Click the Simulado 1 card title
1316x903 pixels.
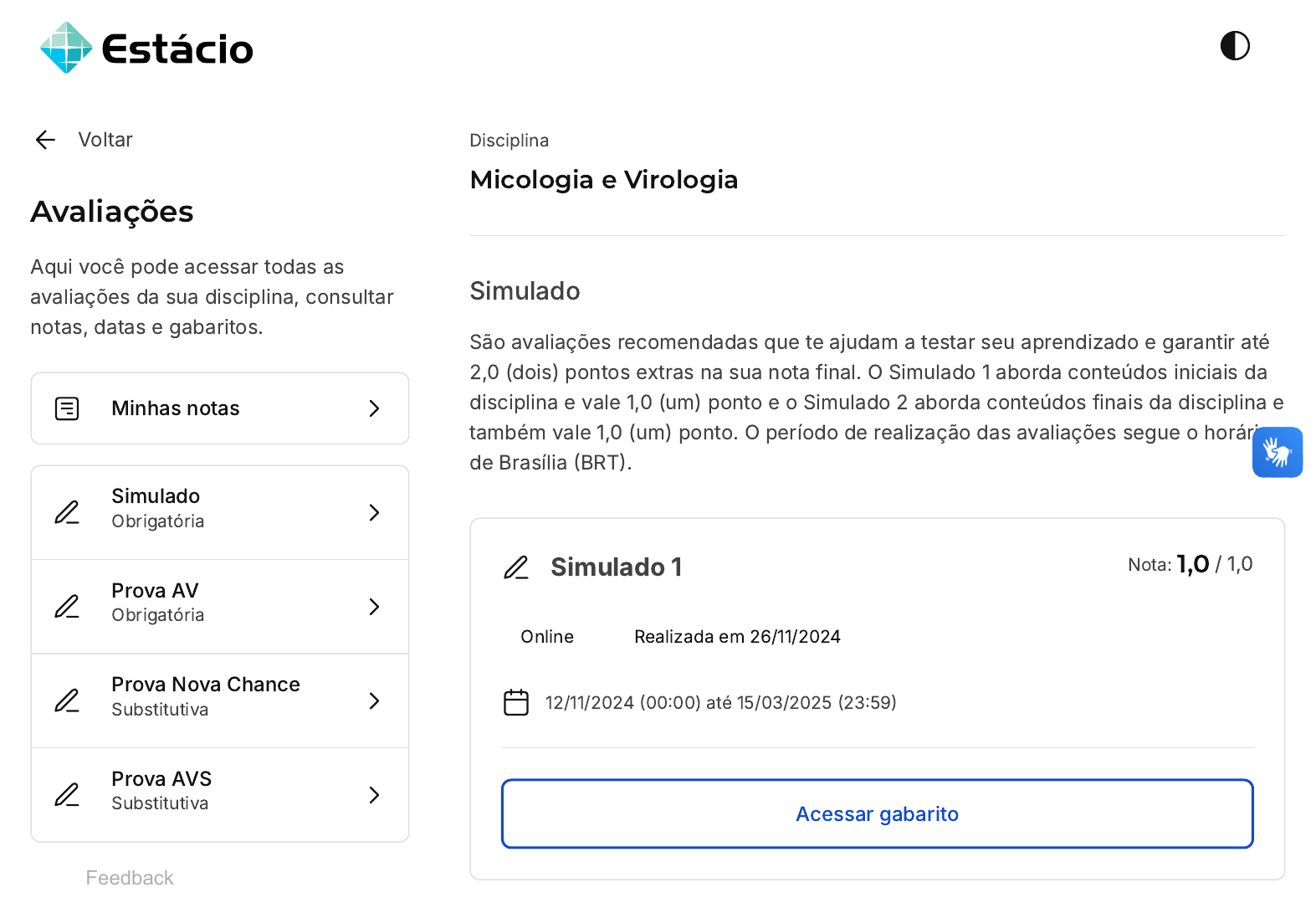[616, 567]
